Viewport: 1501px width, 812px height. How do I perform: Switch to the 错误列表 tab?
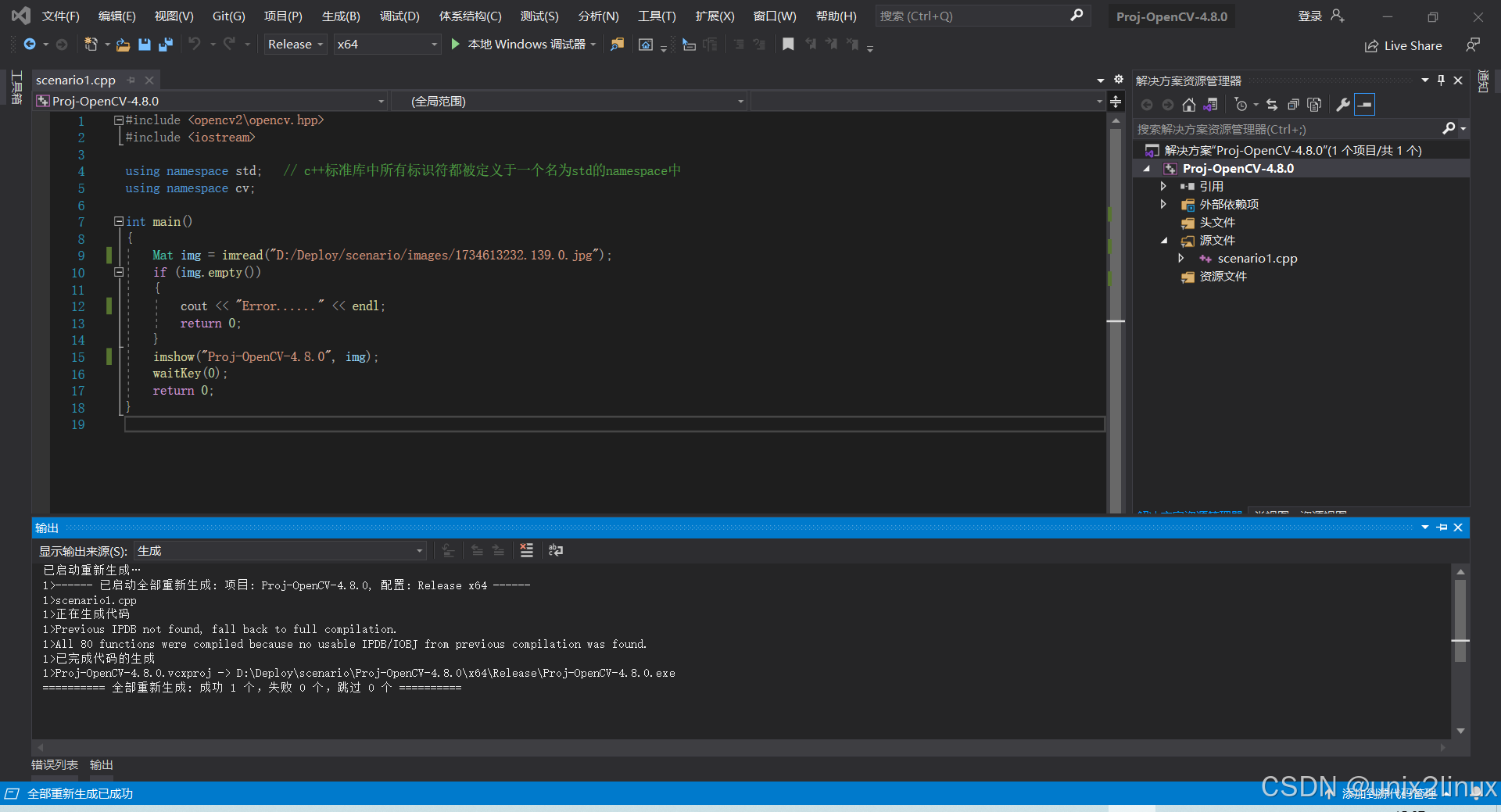point(55,765)
